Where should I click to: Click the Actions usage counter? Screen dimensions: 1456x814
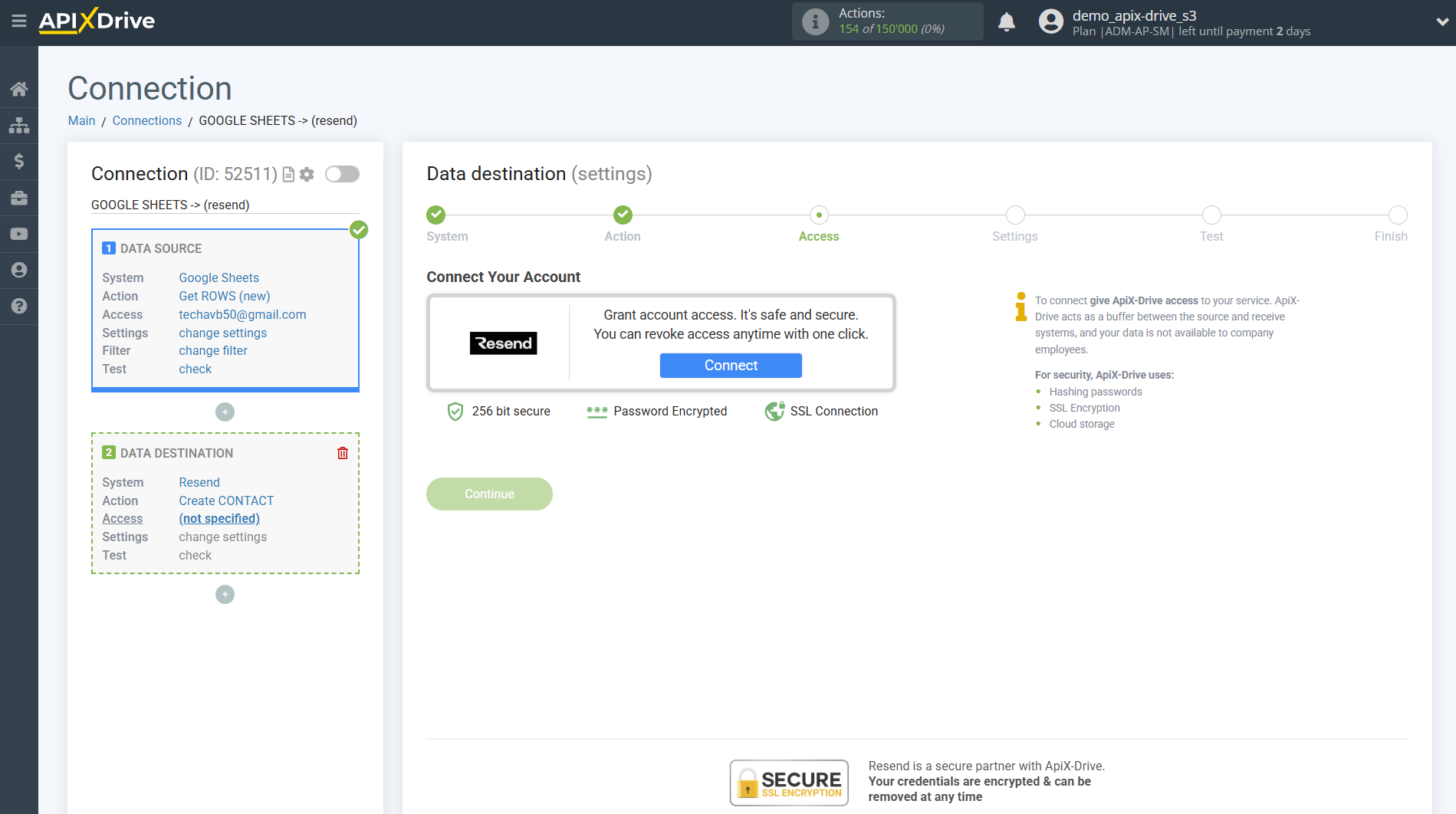pyautogui.click(x=887, y=21)
